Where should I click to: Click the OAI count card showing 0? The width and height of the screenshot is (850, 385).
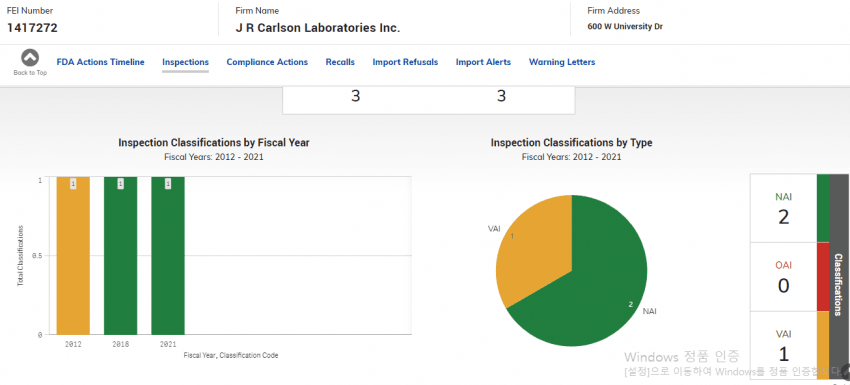point(783,277)
